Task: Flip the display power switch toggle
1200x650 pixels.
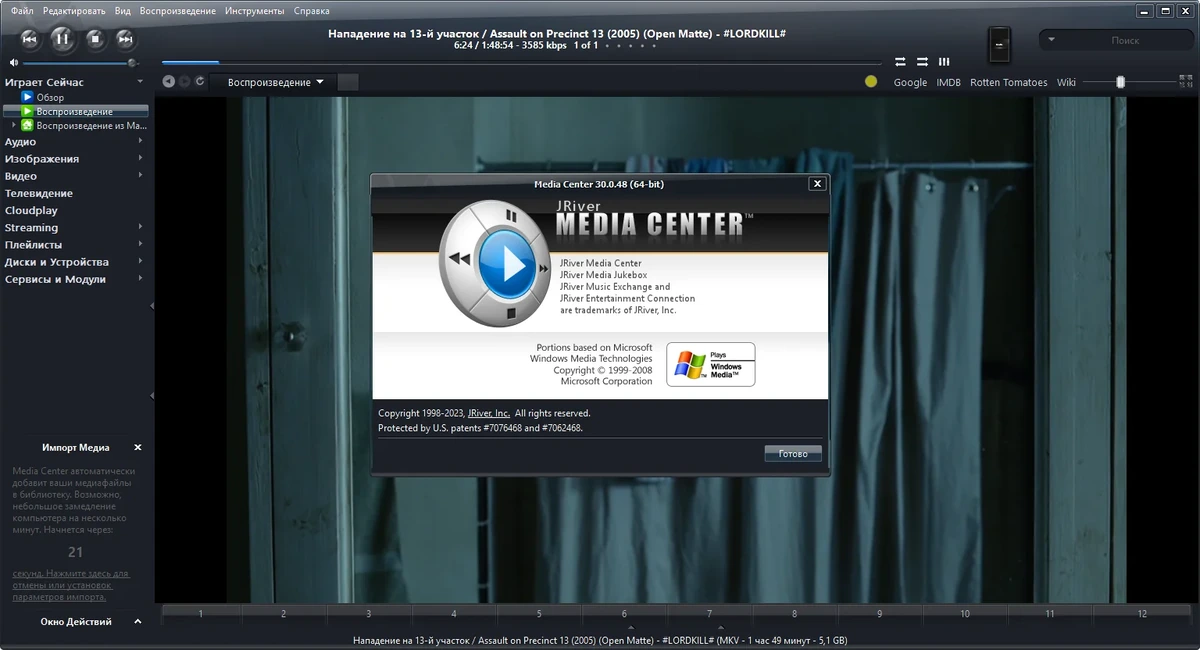Action: tap(1000, 44)
